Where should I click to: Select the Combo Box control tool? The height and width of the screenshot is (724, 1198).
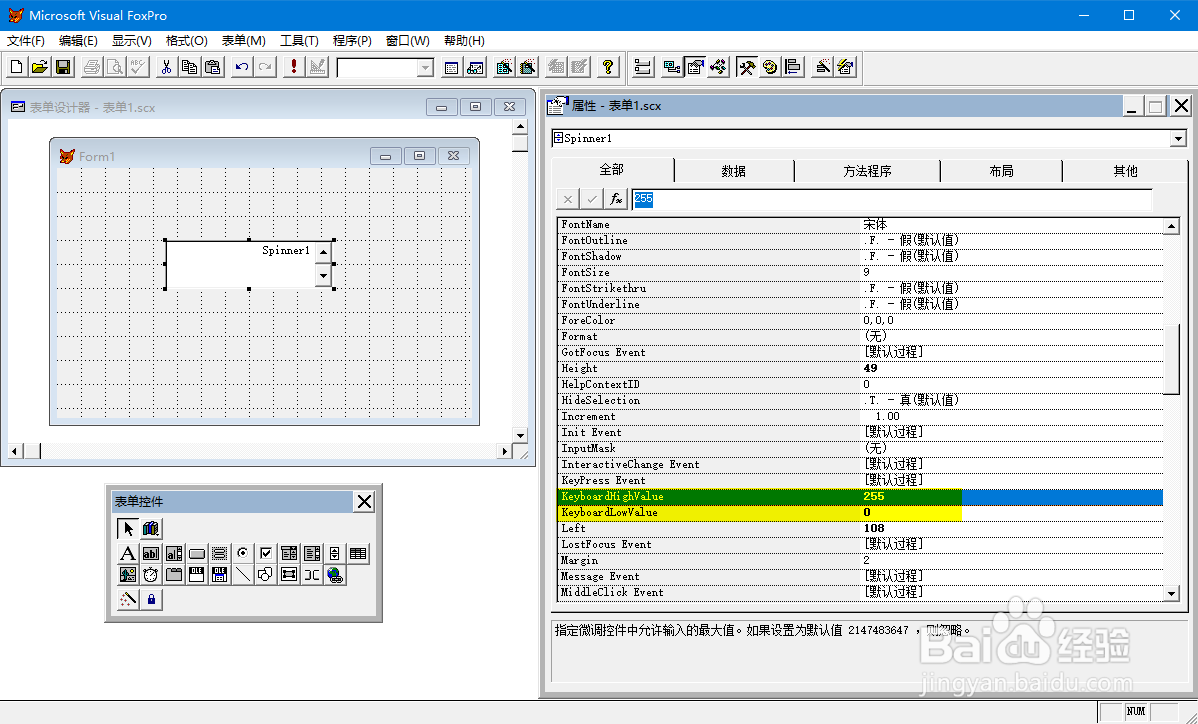point(289,554)
